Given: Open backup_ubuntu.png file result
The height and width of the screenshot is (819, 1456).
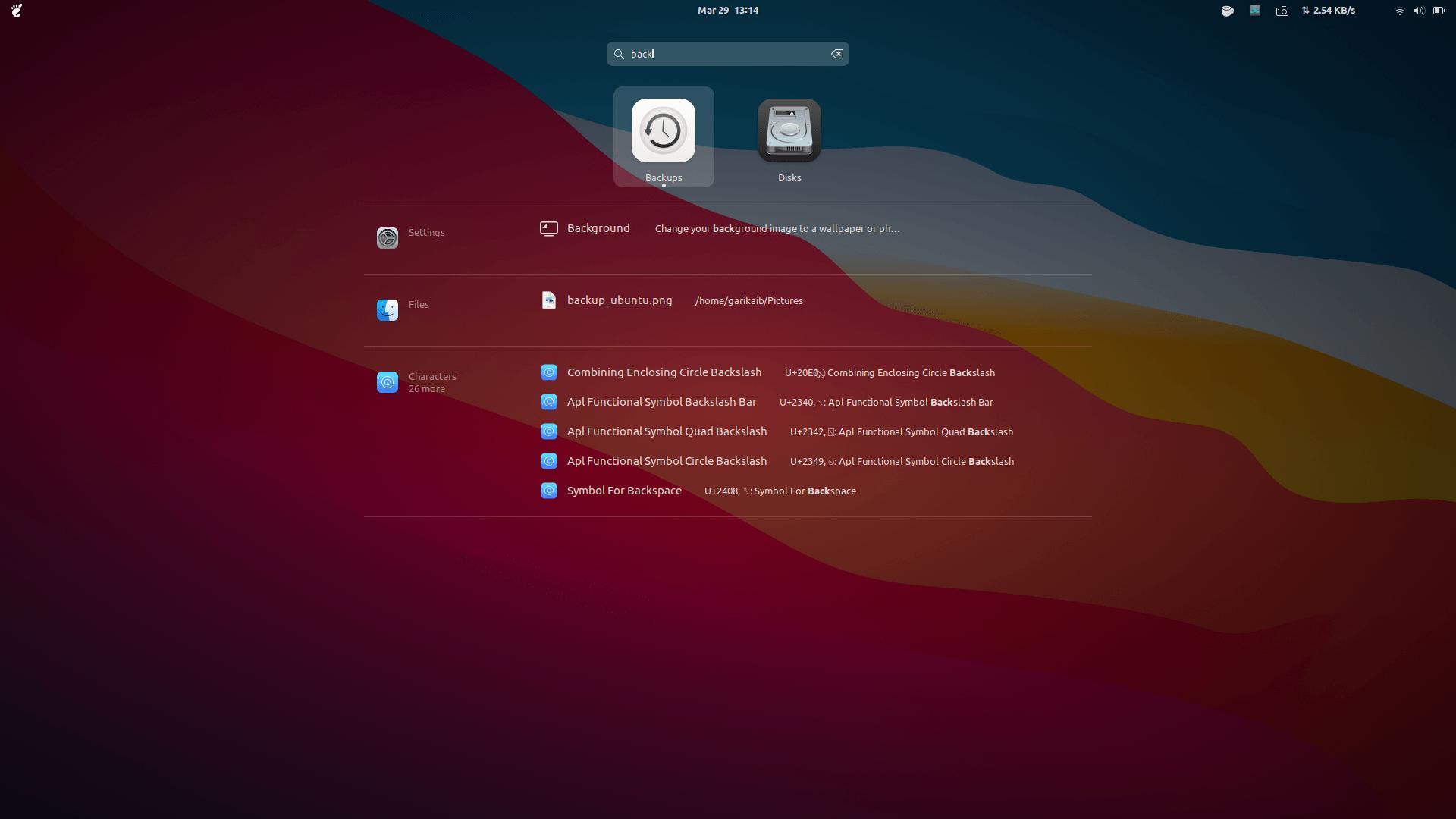Looking at the screenshot, I should click(x=620, y=300).
